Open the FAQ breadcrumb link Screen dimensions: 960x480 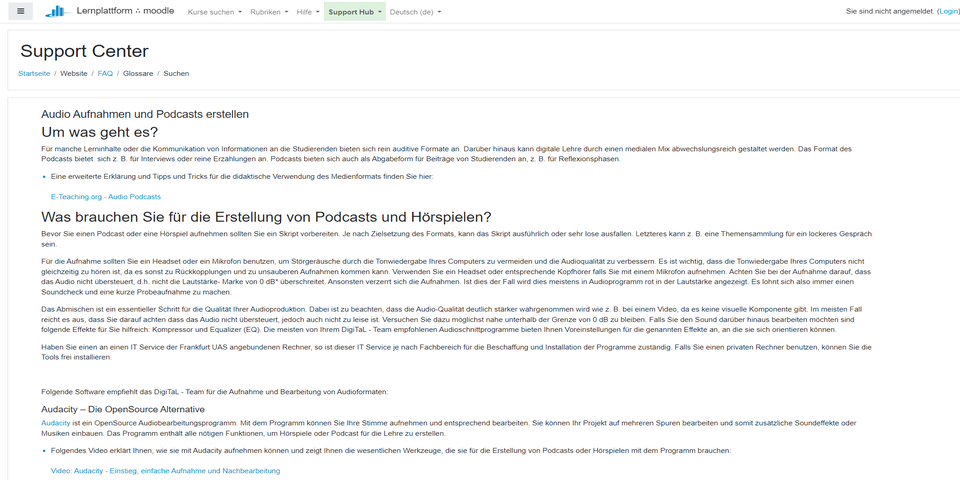[105, 73]
